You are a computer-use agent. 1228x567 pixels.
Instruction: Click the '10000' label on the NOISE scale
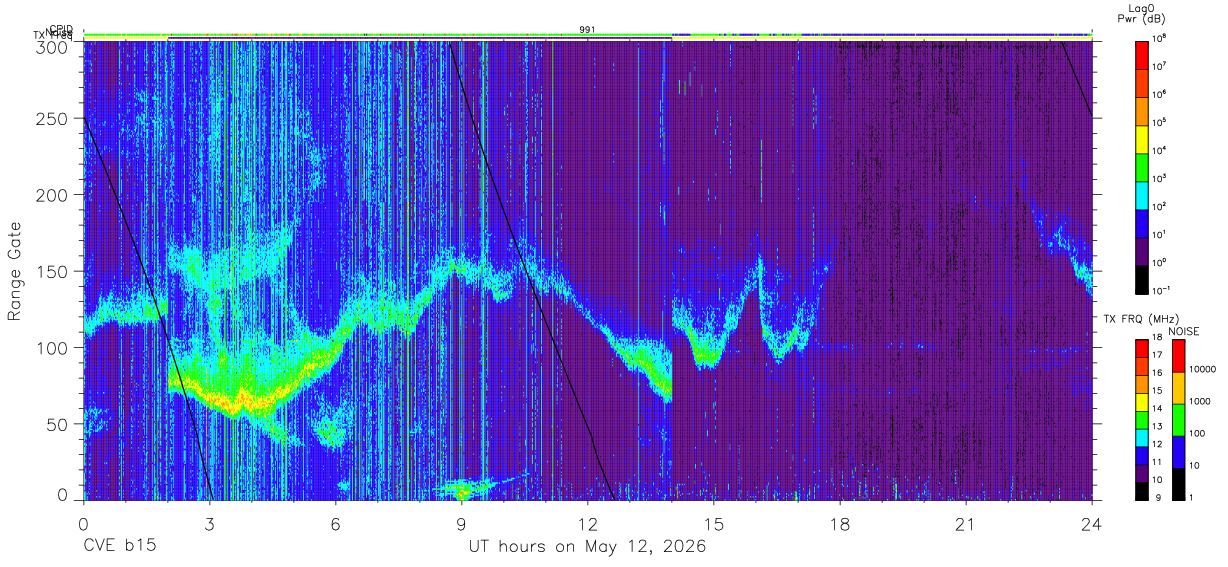click(x=1203, y=369)
